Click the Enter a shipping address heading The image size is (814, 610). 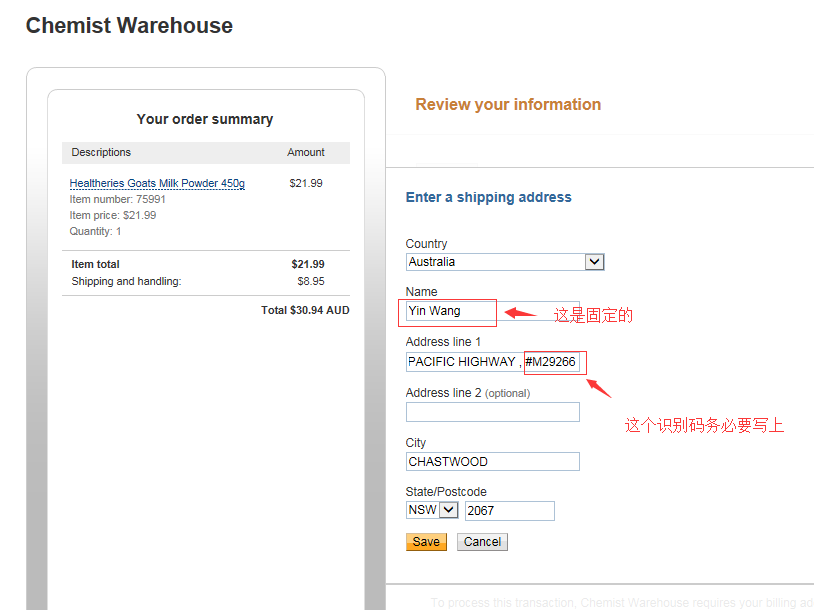tap(489, 197)
